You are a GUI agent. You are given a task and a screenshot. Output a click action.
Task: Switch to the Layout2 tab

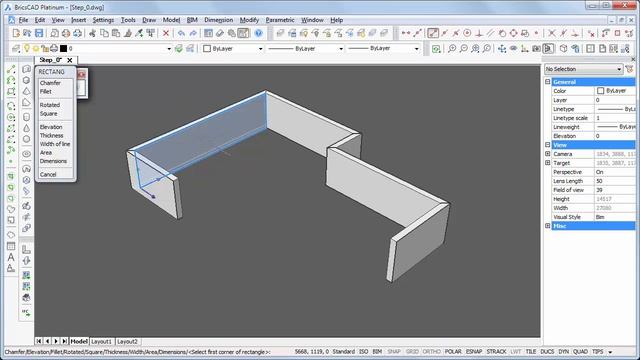point(127,341)
